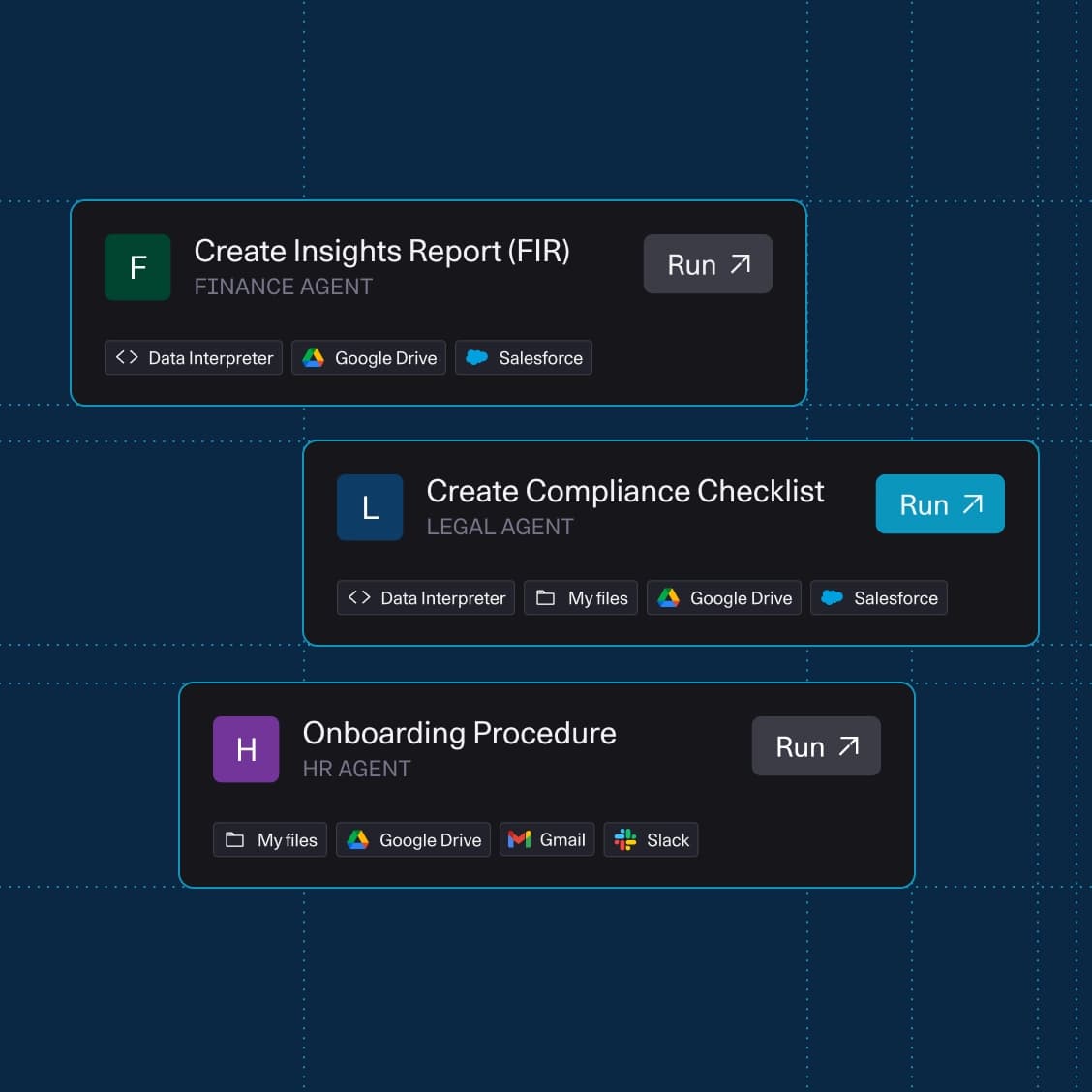This screenshot has height=1092, width=1092.
Task: Open the Onboarding Procedure title
Action: 459,734
